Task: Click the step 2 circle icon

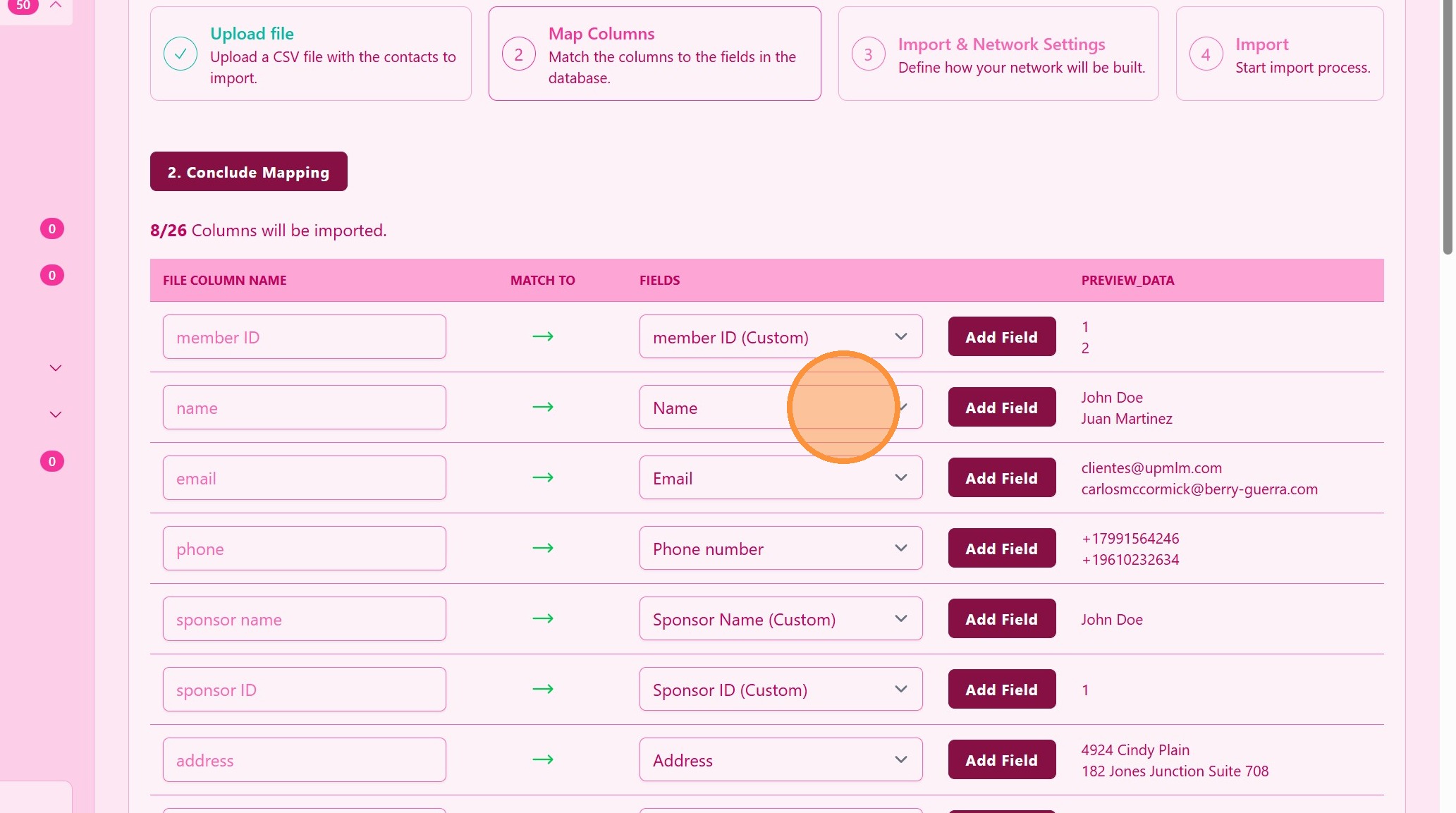Action: pyautogui.click(x=518, y=54)
